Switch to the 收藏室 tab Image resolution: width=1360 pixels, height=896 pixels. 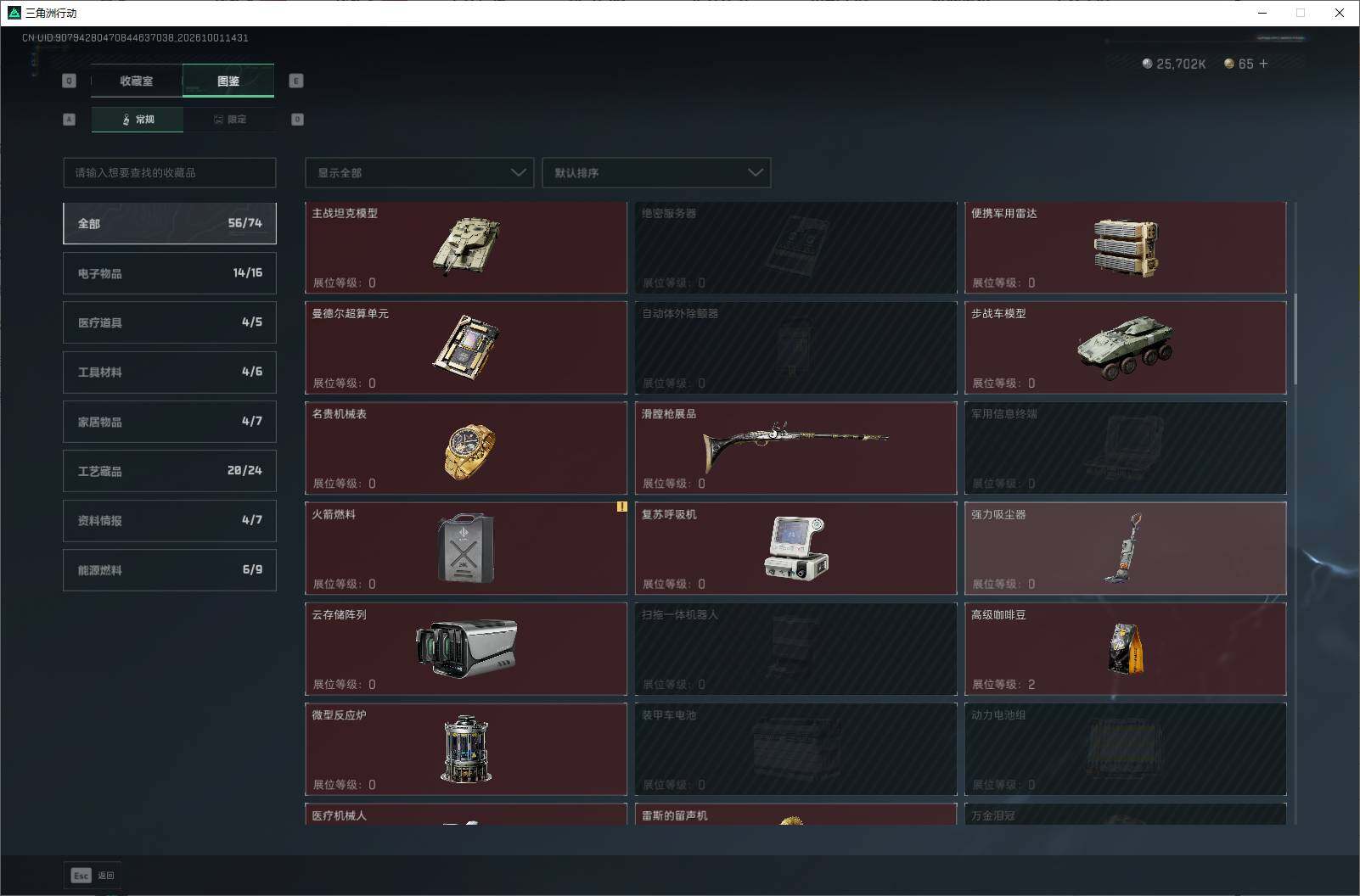pyautogui.click(x=137, y=81)
